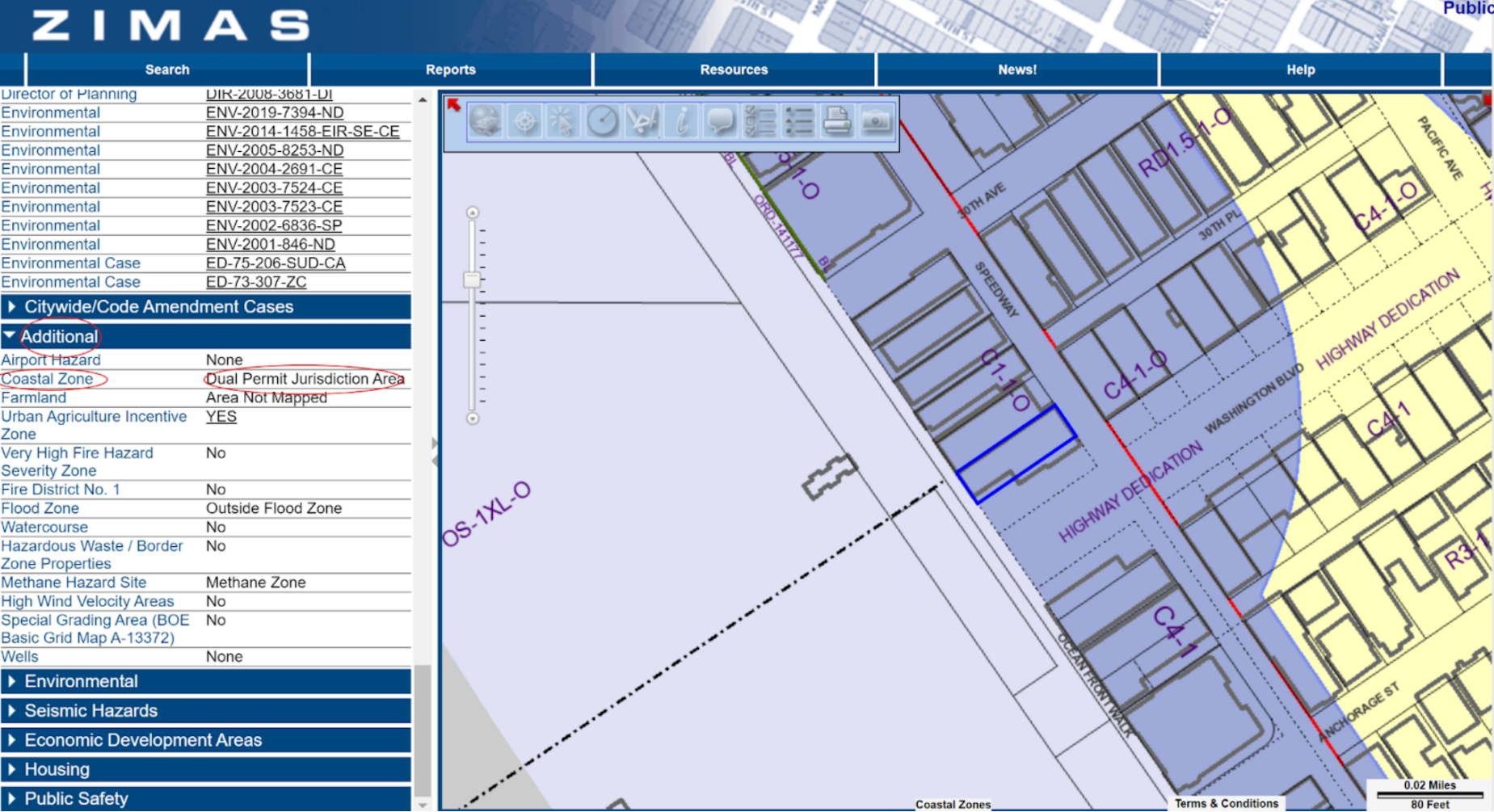Screen dimensions: 1494x812
Task: Open the Resources menu
Action: 734,69
